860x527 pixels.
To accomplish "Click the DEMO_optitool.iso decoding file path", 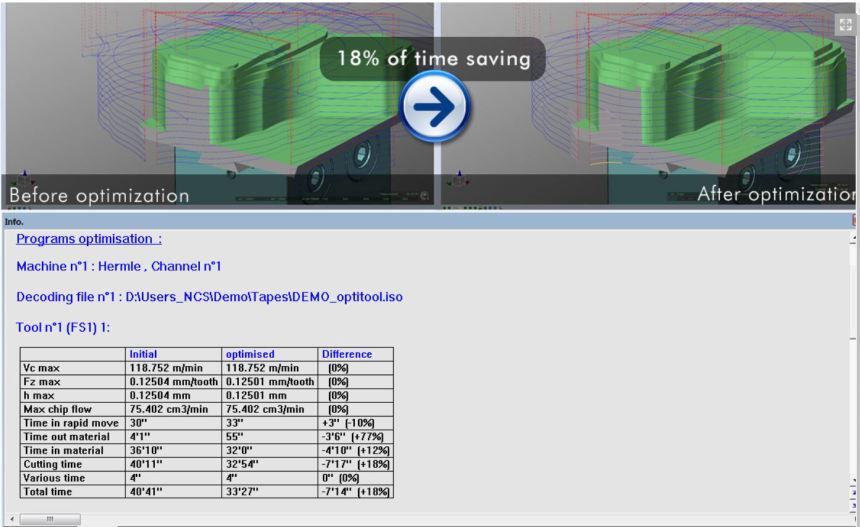I will click(x=209, y=297).
